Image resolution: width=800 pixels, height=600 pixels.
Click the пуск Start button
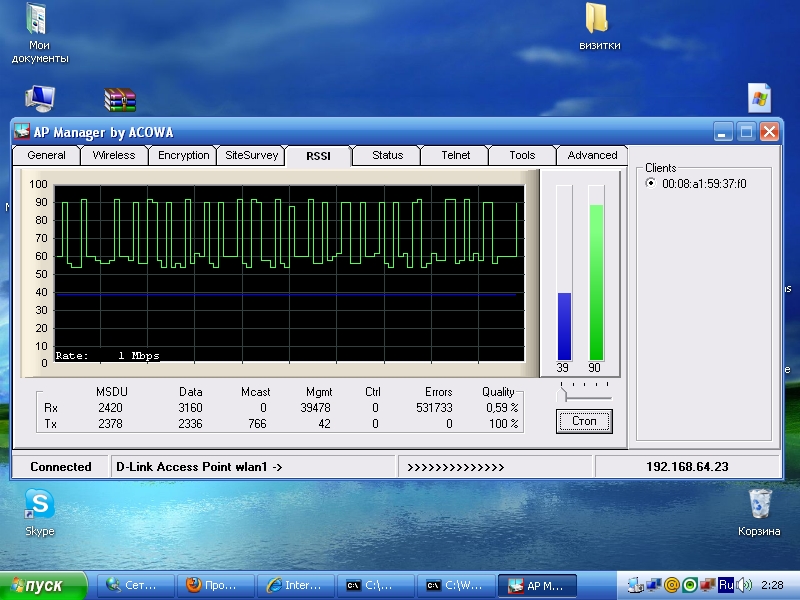click(42, 585)
